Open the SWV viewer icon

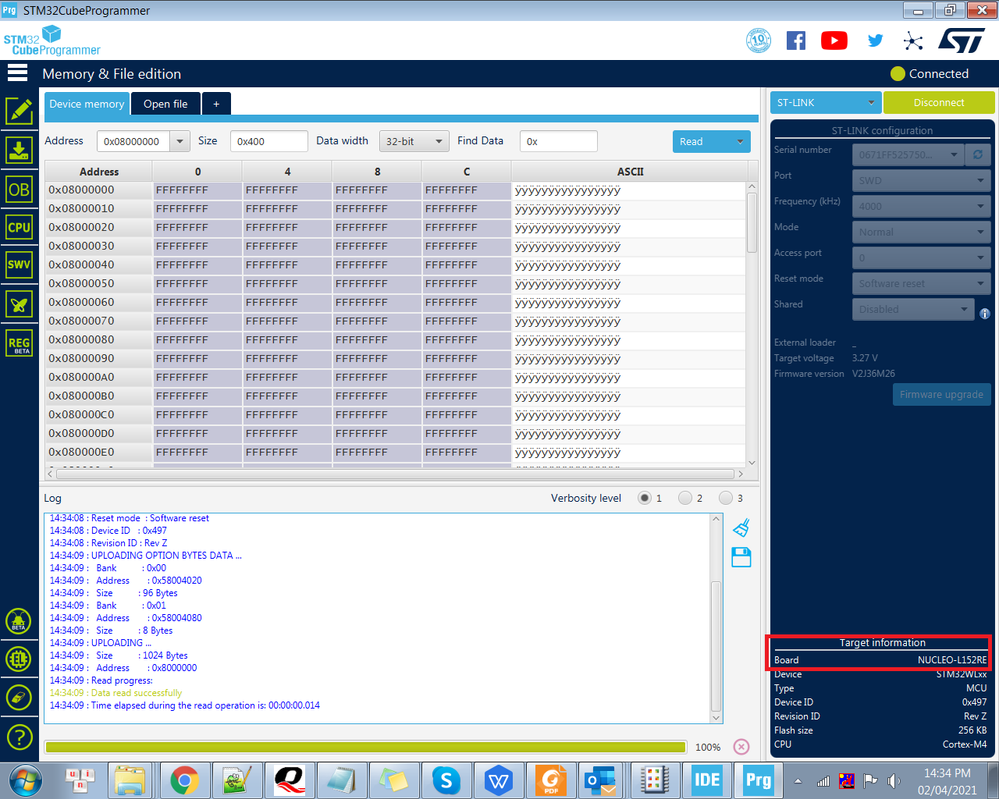coord(19,265)
